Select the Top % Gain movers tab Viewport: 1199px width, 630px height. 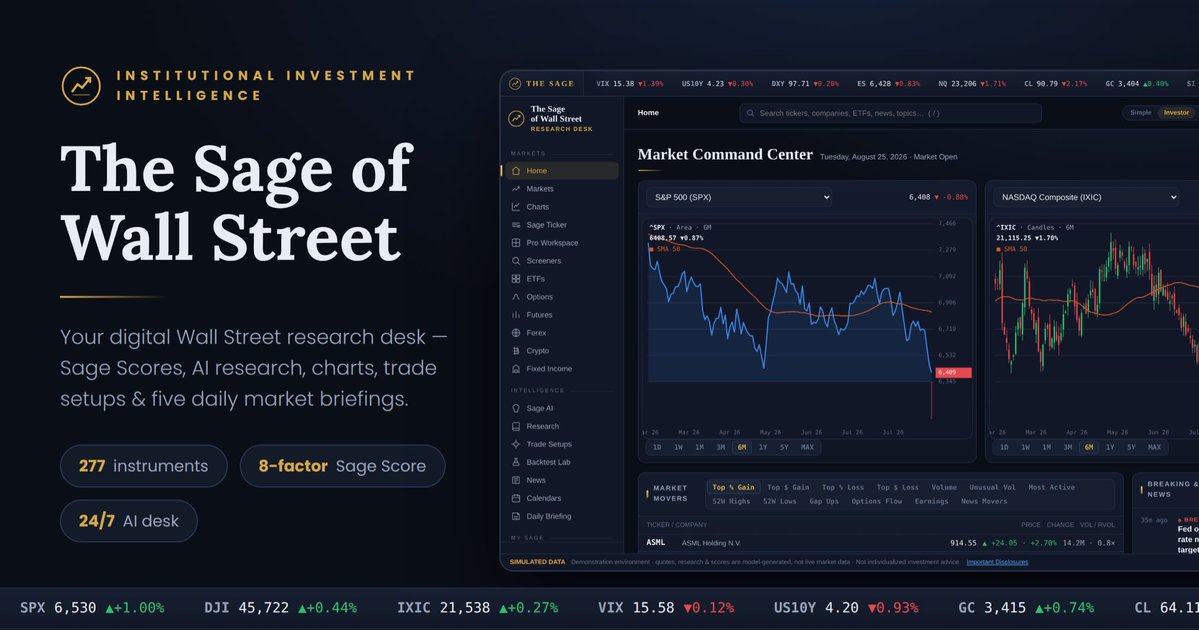(x=733, y=487)
